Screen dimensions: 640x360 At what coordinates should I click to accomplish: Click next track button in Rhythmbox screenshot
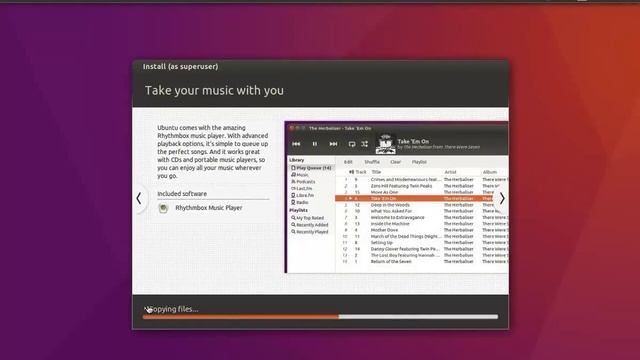[x=333, y=144]
